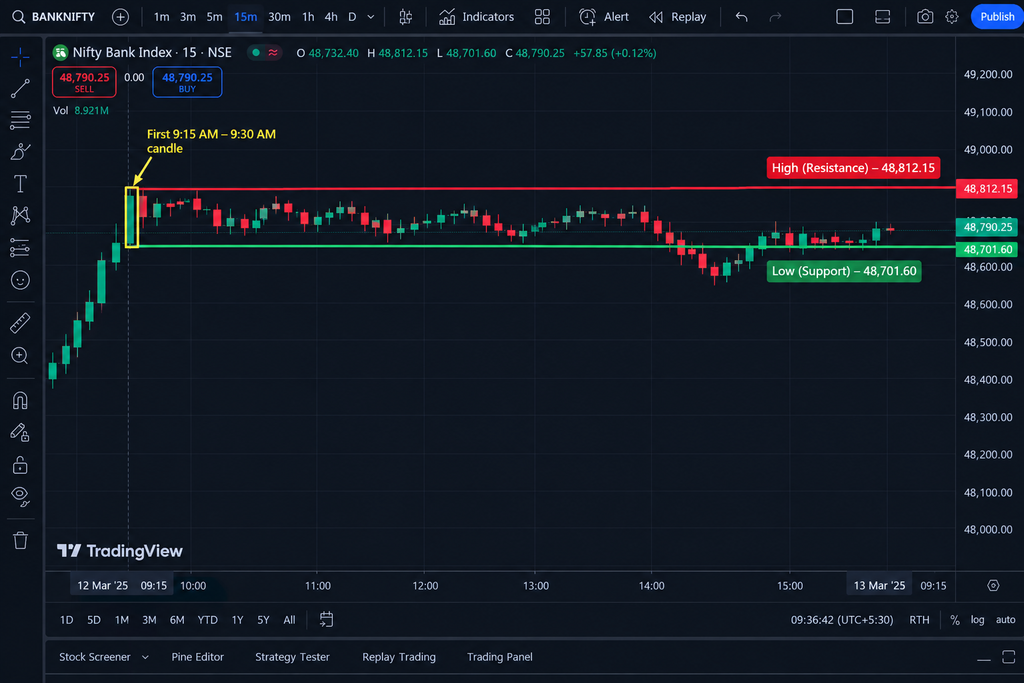Toggle lock all drawing tools
Screen dimensions: 1024x683
tap(20, 465)
